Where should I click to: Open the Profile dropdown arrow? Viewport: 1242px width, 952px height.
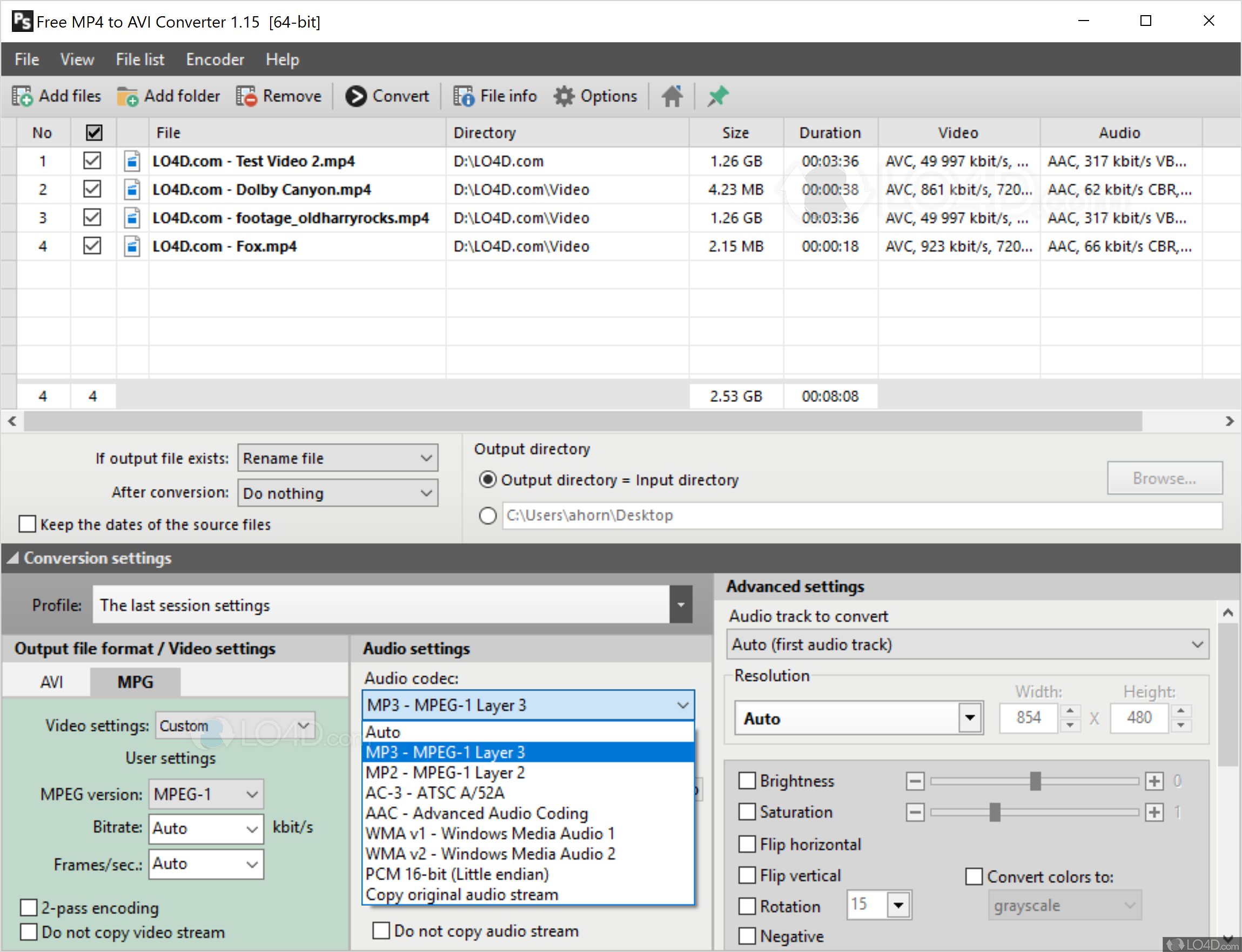coord(681,605)
